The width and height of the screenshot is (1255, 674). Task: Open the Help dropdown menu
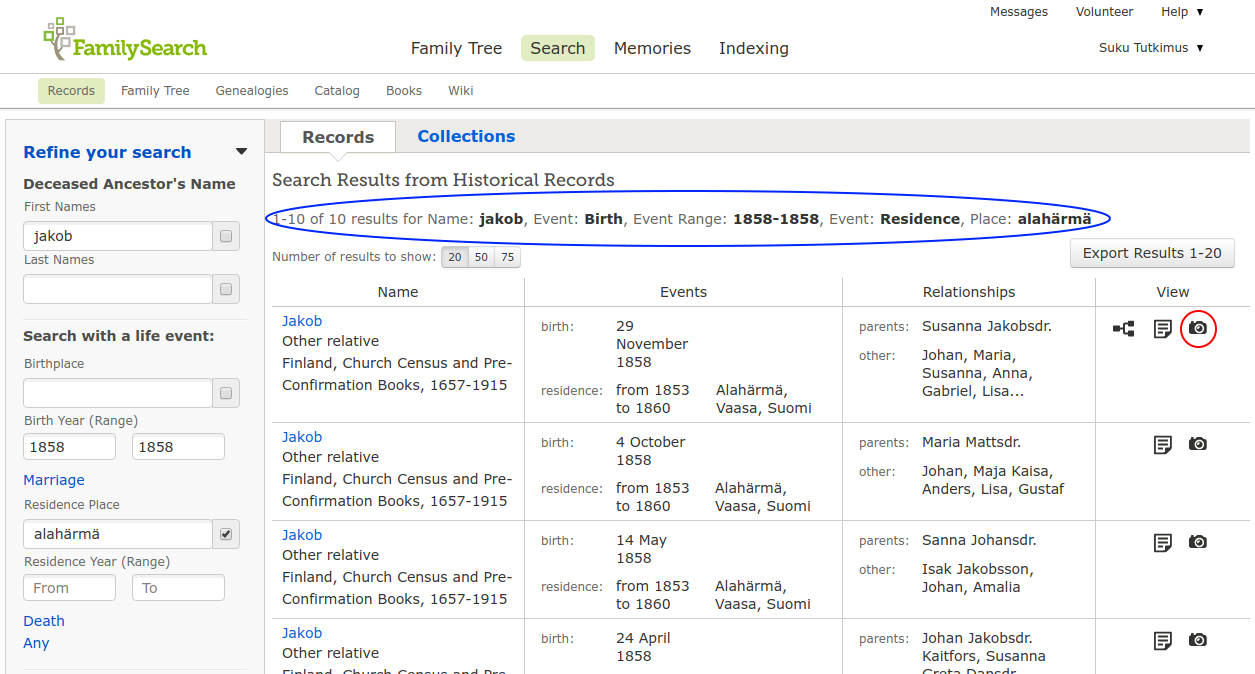[x=1181, y=12]
